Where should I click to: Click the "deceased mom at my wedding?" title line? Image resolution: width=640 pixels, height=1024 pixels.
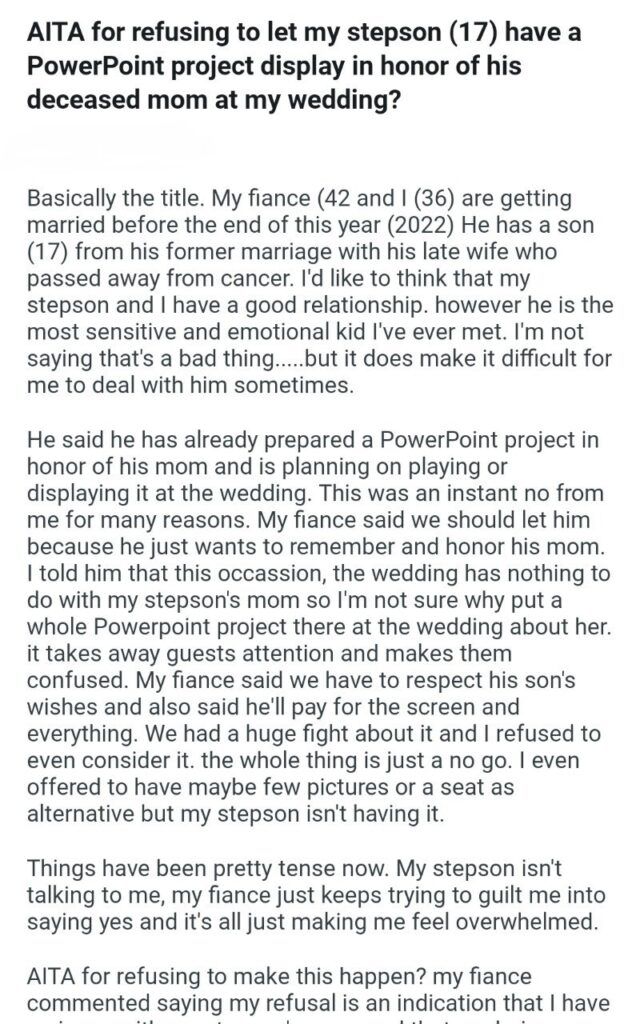tap(213, 100)
